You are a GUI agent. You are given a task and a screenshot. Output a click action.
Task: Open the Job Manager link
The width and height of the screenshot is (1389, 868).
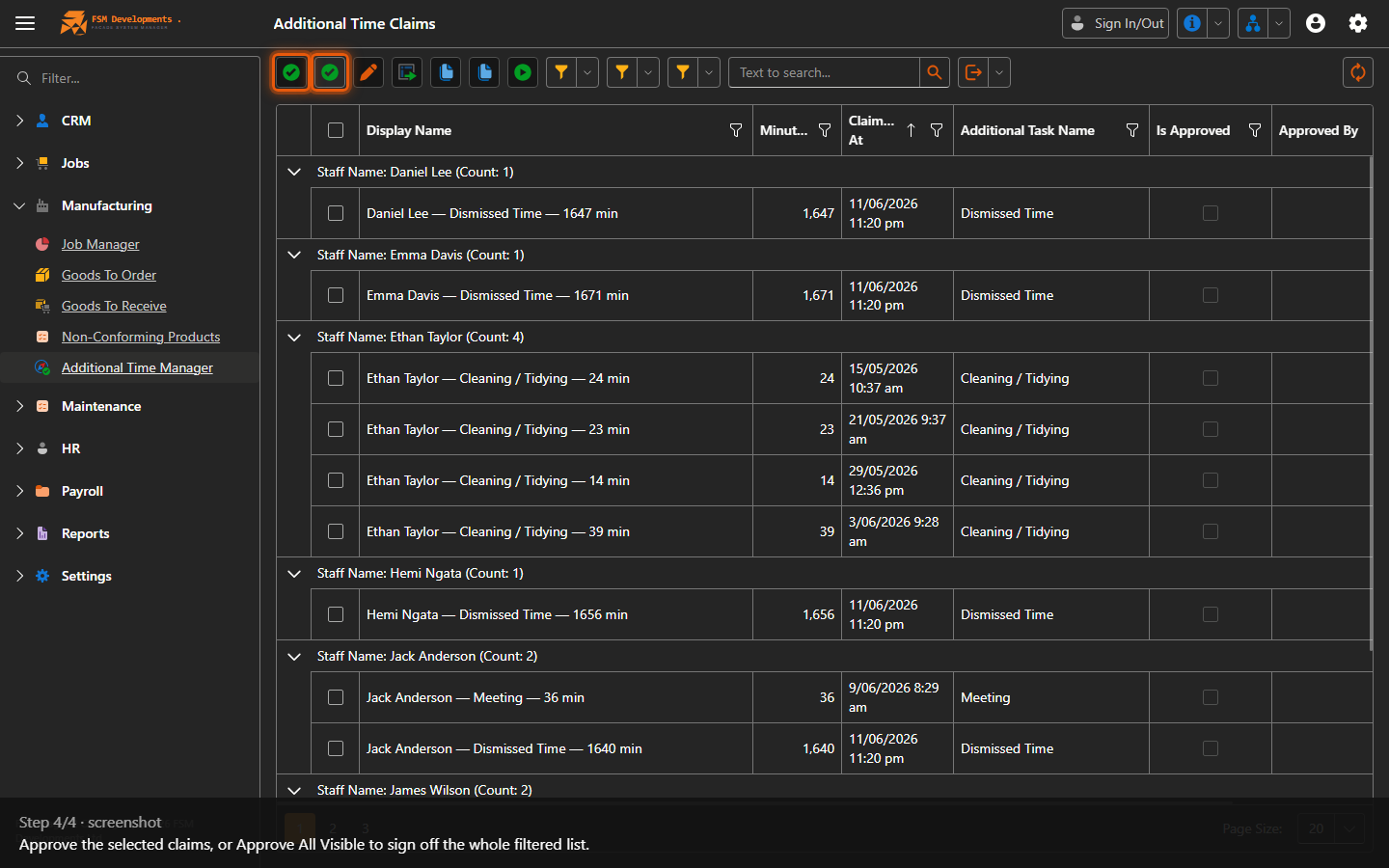point(100,244)
